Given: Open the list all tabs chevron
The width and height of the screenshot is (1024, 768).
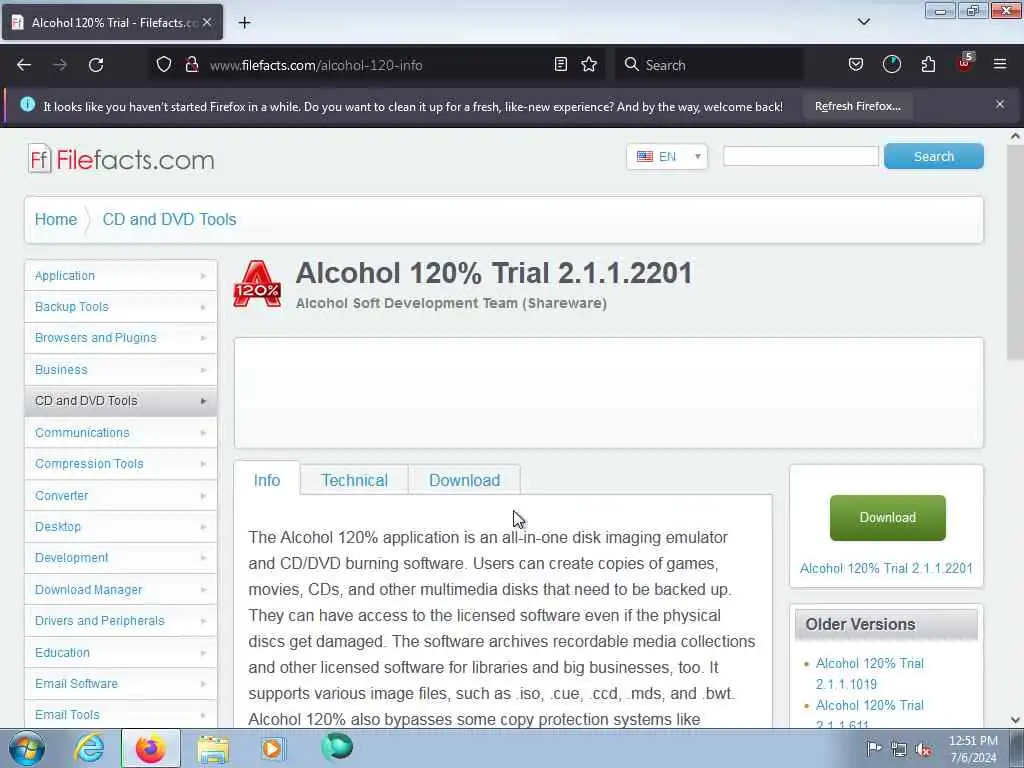Looking at the screenshot, I should pos(864,22).
